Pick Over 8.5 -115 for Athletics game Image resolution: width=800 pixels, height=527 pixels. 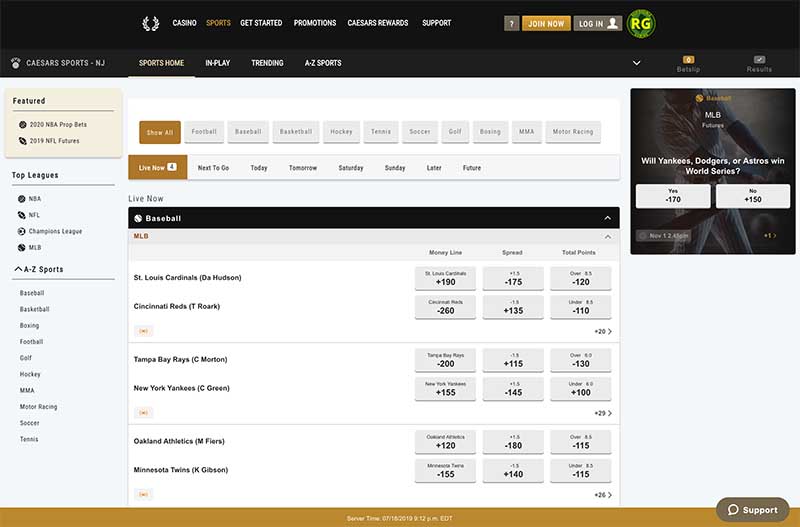[x=581, y=441]
